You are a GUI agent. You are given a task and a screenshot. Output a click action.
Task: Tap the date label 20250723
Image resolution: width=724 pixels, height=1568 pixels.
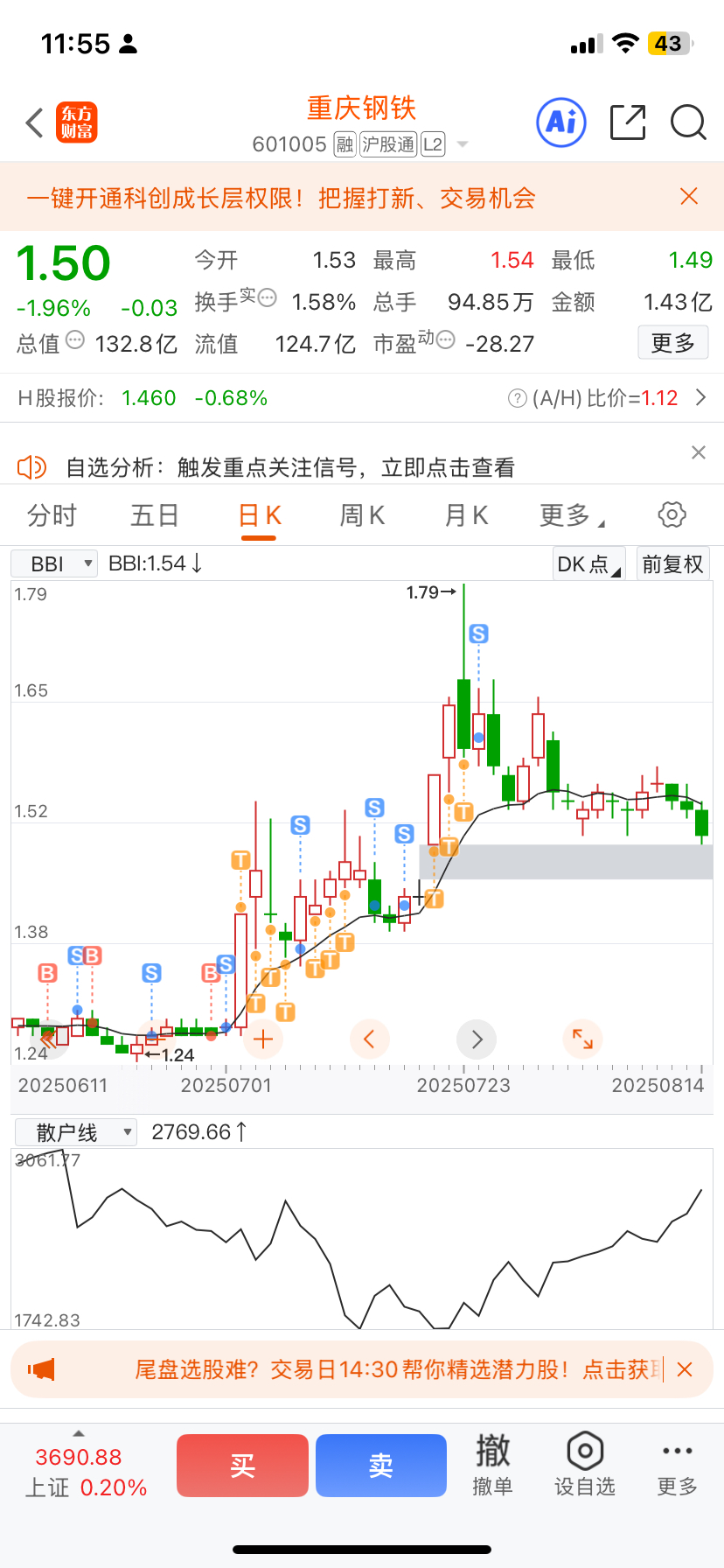[463, 1086]
